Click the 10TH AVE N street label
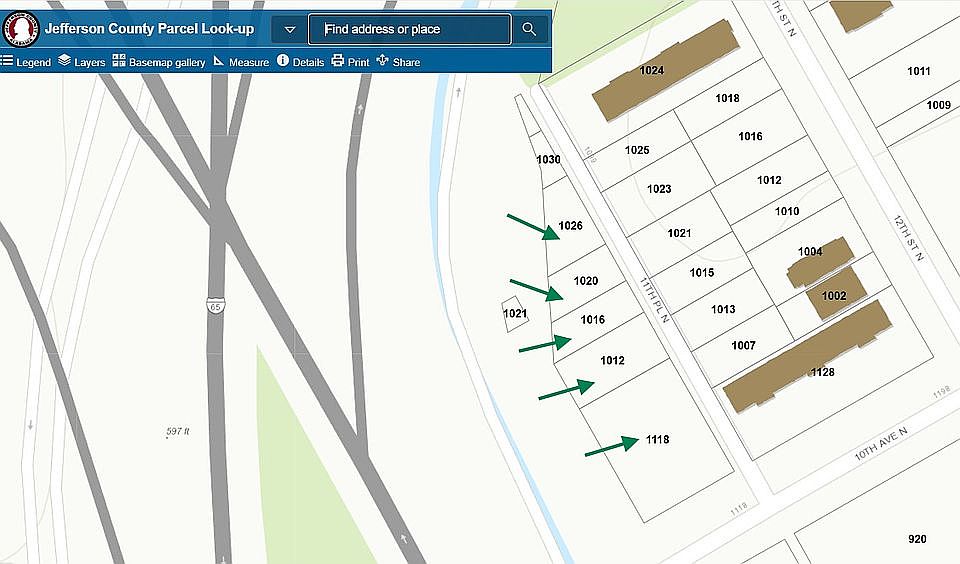 881,443
